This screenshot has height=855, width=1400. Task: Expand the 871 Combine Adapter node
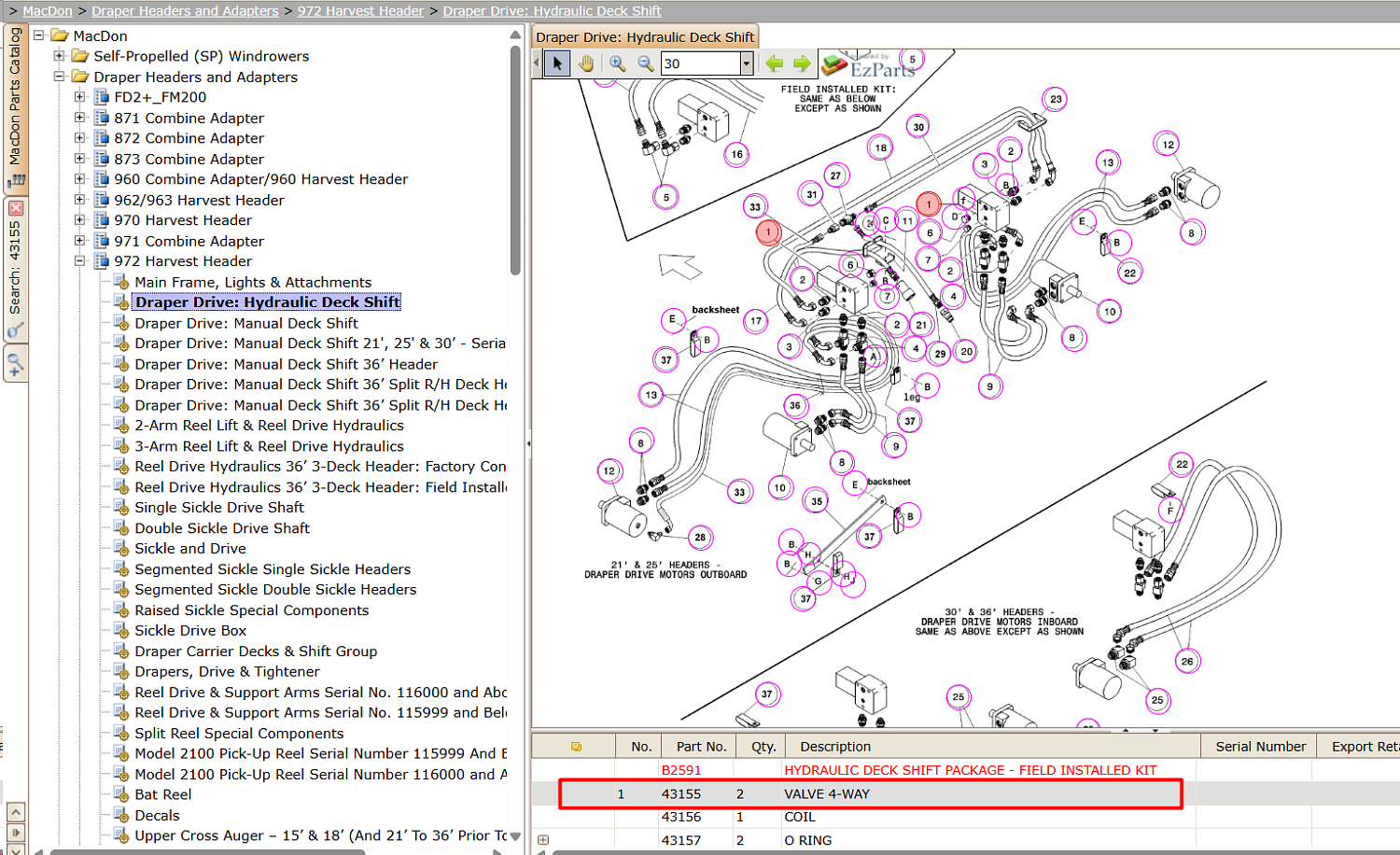tap(80, 118)
